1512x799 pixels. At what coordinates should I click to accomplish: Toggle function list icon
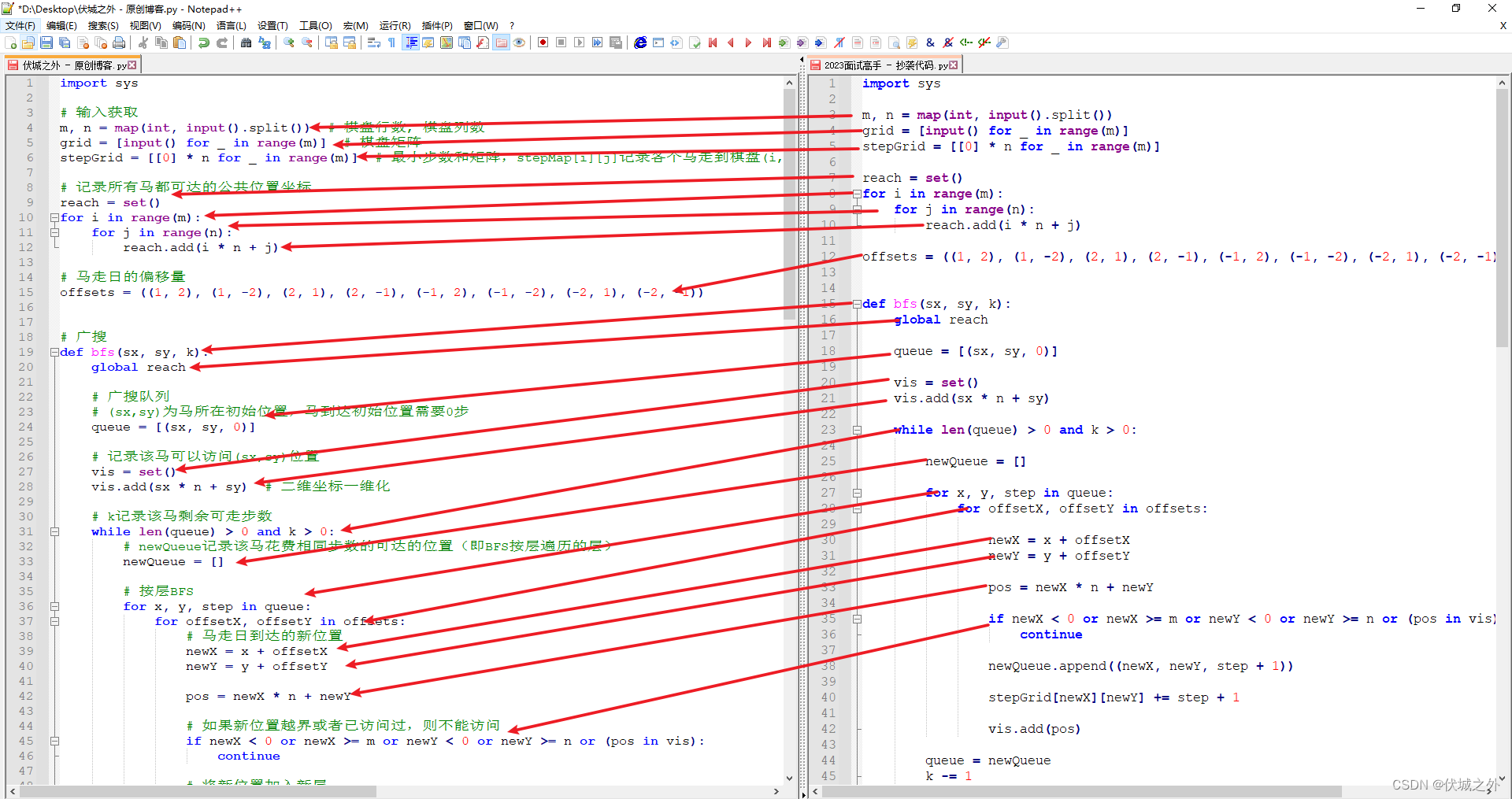(x=483, y=43)
